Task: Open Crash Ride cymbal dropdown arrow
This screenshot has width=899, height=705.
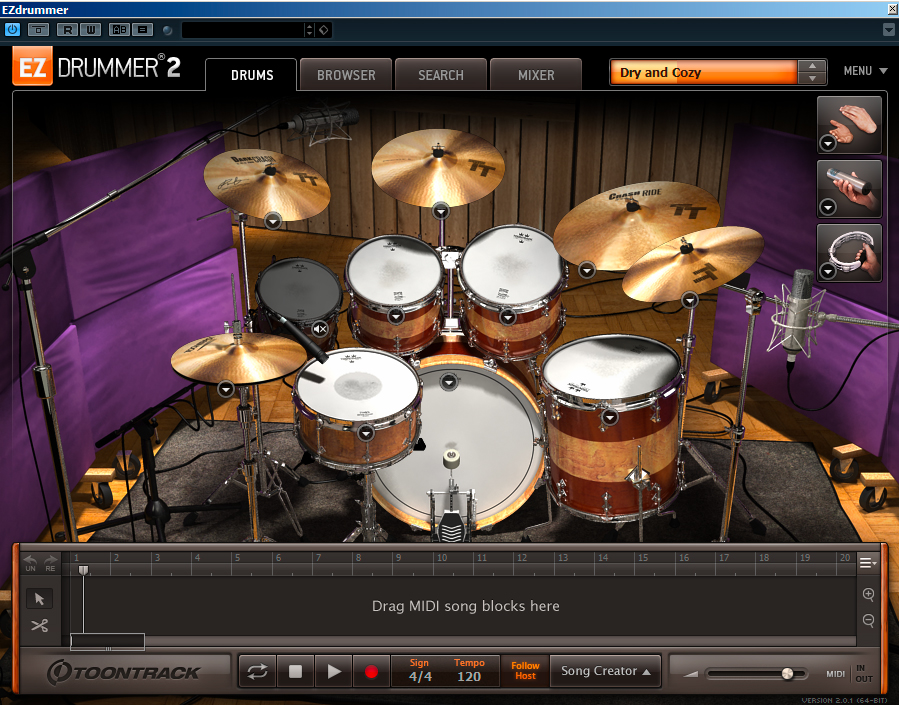Action: tap(586, 269)
